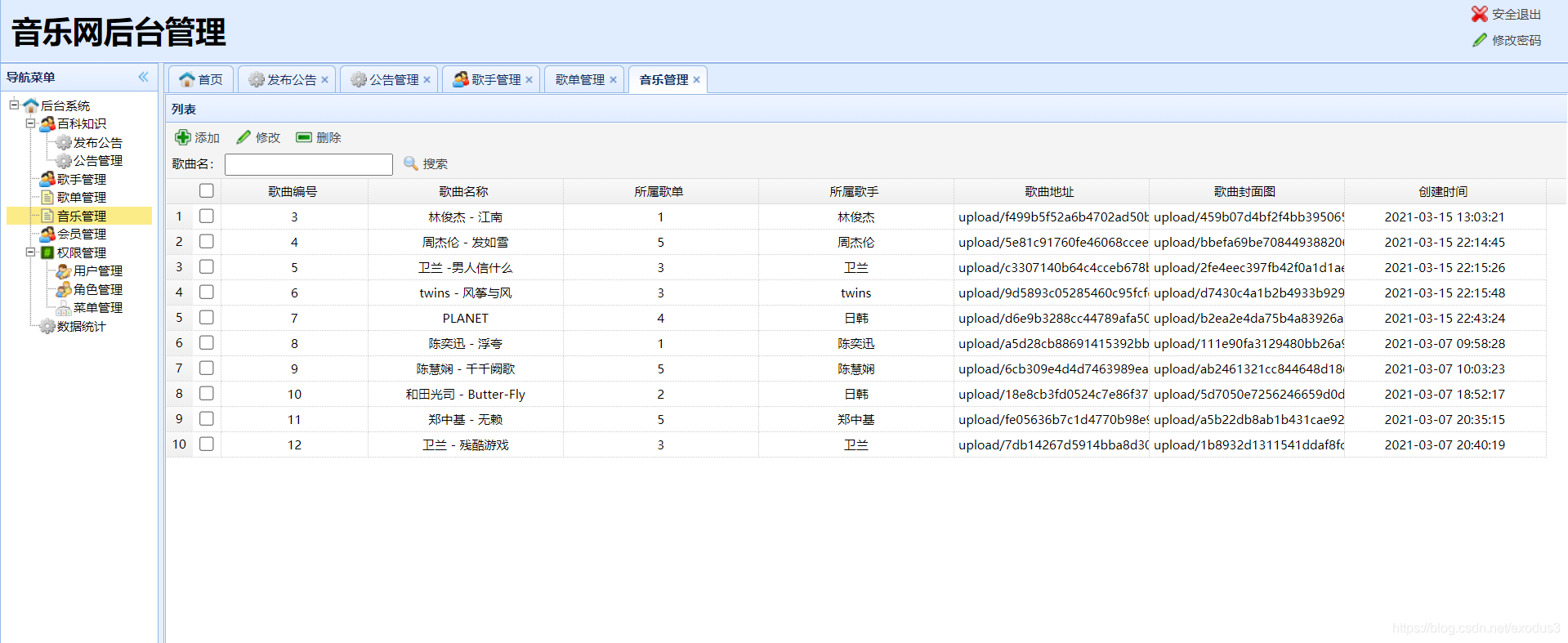The image size is (1568, 643).
Task: Click the 歌单管理 document icon in tree
Action: [47, 197]
